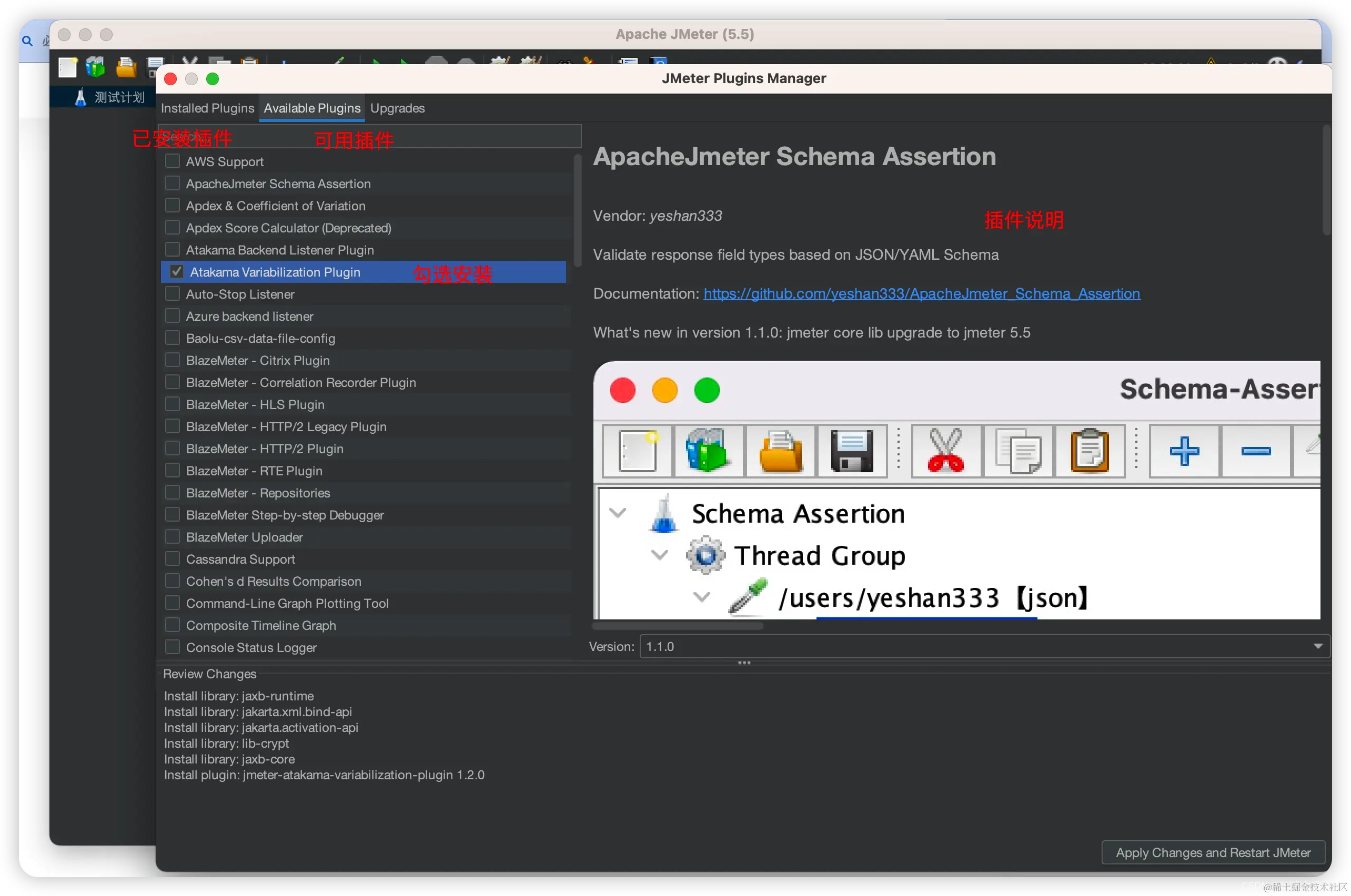Click the "Install library: jaxb-runtime" review line
This screenshot has width=1351, height=896.
[238, 696]
